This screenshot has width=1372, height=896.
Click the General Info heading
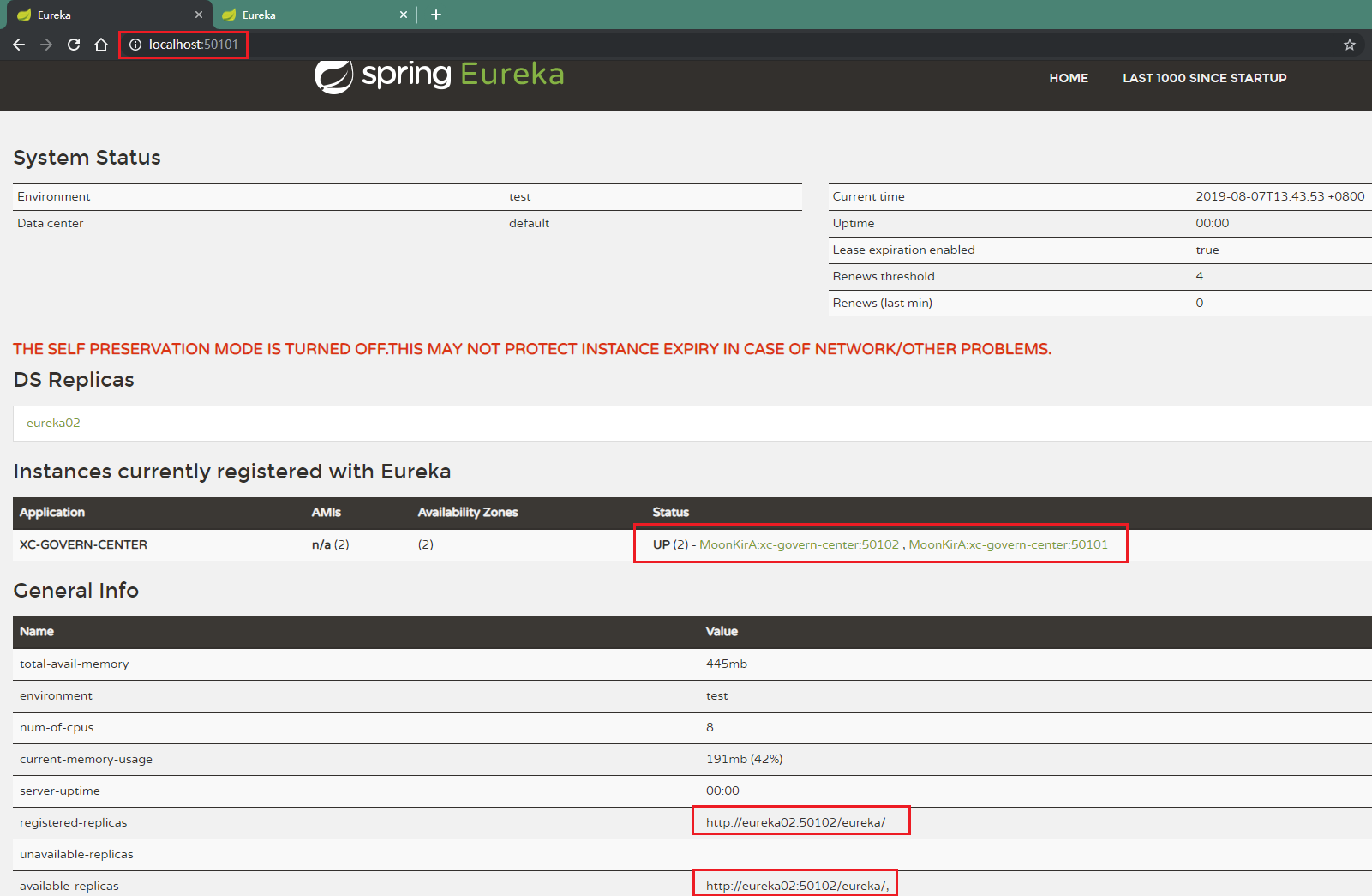(x=76, y=591)
